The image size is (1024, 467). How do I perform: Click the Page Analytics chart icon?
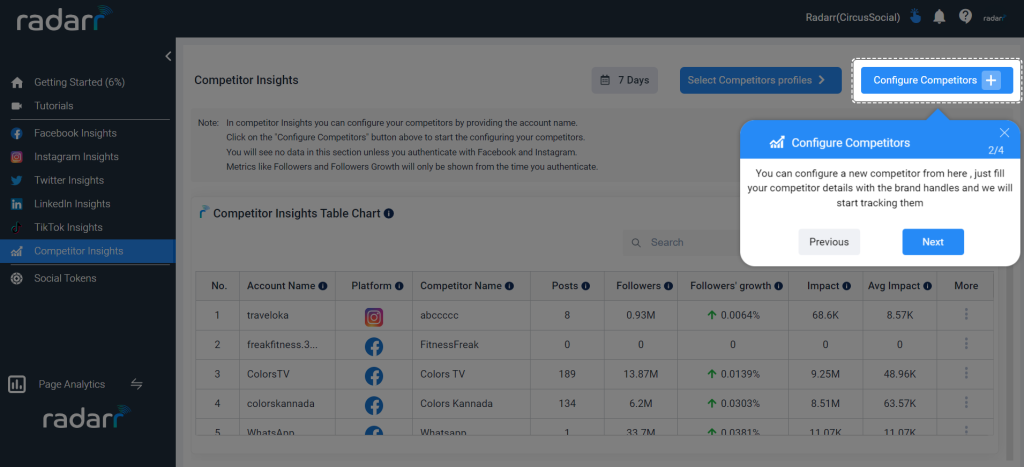coord(17,384)
